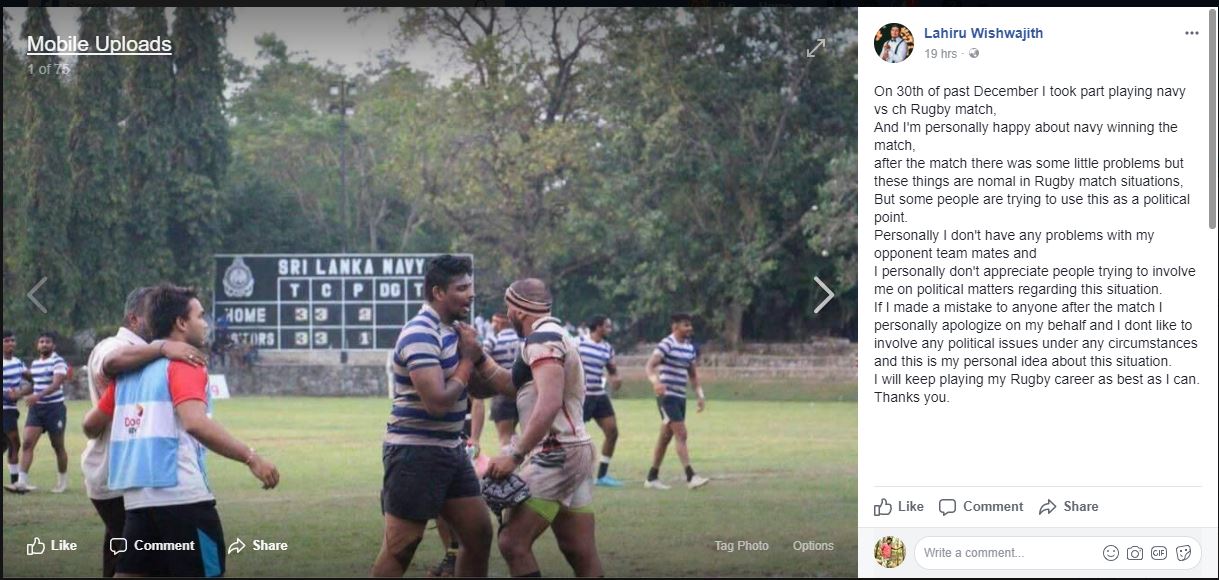
Task: Like the photo from the overlay bar
Action: coord(52,545)
